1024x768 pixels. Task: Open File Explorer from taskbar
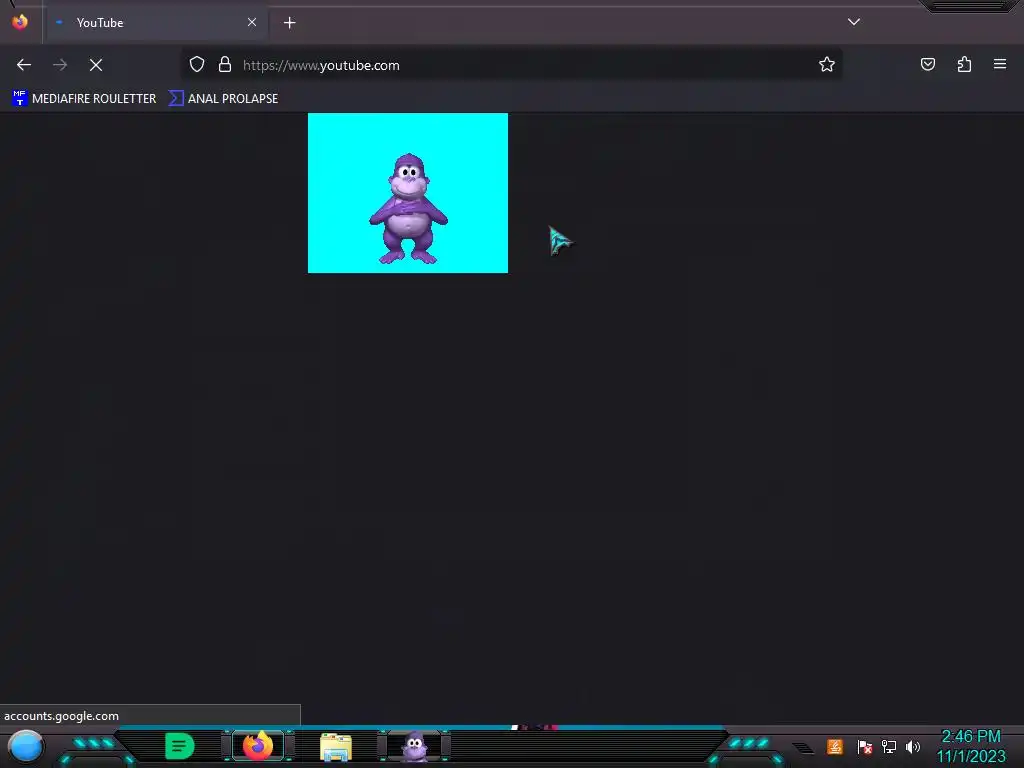(336, 747)
